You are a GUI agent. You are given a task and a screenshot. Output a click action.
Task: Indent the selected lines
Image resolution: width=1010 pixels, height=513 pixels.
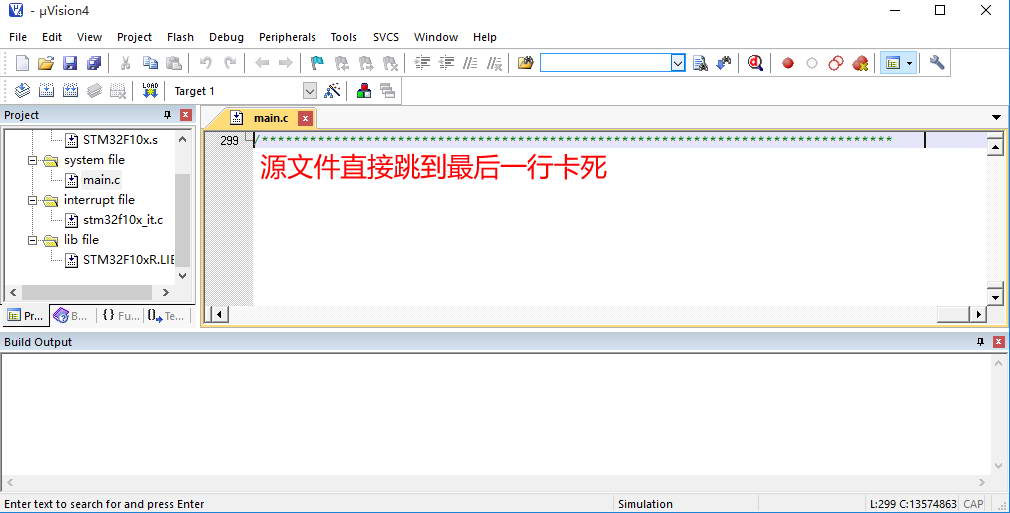[x=422, y=63]
